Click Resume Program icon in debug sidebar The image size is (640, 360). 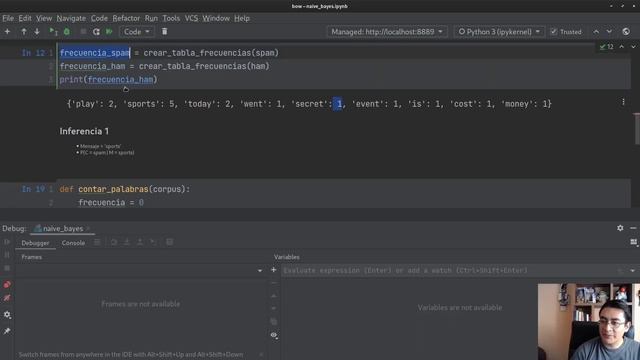point(7,242)
